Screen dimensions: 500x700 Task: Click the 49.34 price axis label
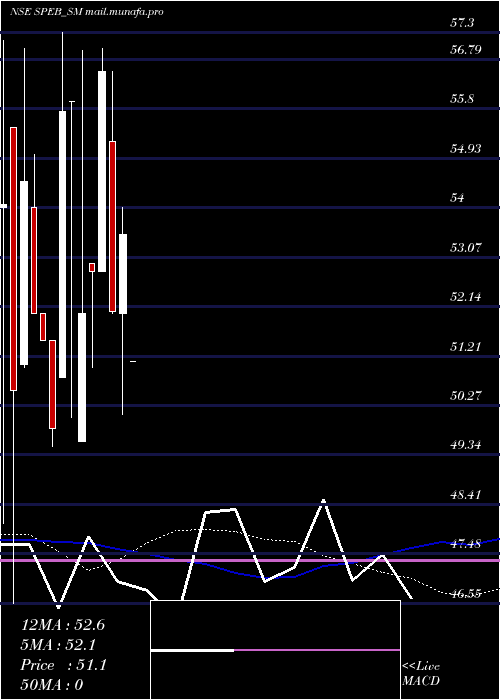(x=465, y=445)
